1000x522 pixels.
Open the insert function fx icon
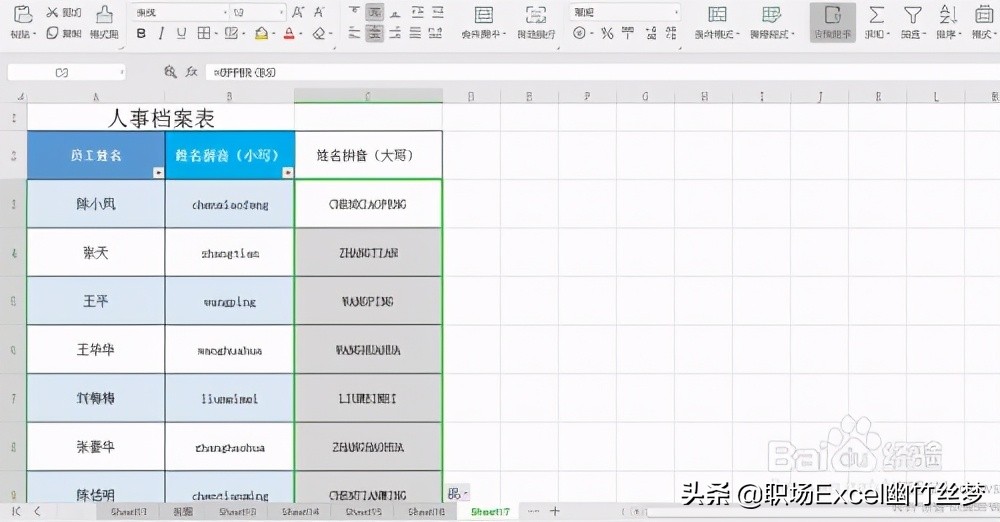coord(191,72)
